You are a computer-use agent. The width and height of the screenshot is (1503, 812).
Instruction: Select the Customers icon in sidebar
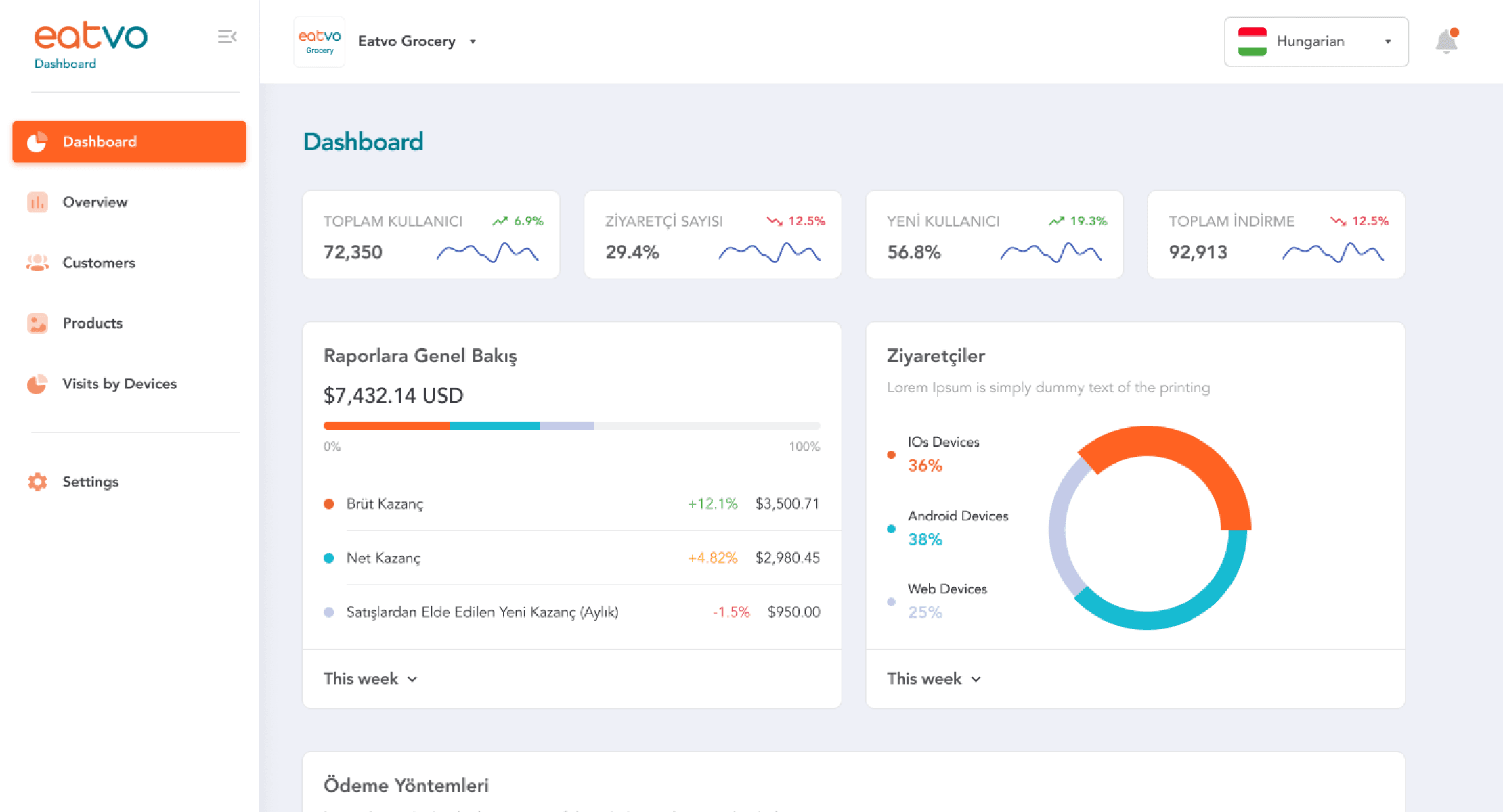[x=37, y=263]
